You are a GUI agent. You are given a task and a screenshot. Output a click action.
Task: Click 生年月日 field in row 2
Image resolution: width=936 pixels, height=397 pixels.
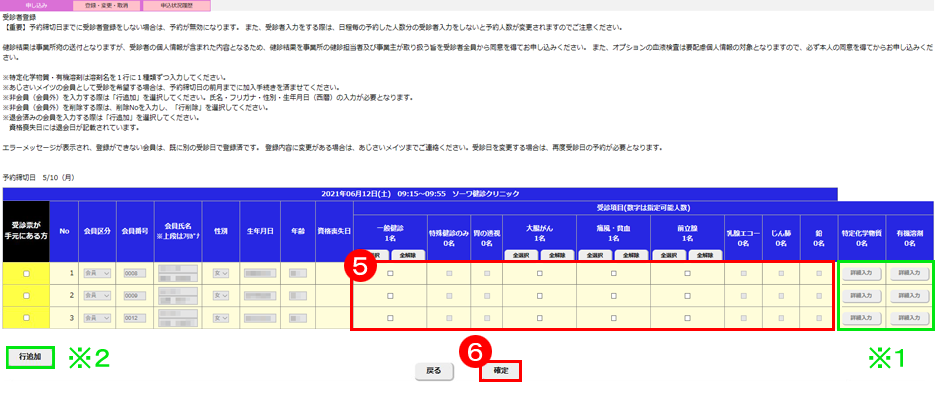(x=260, y=296)
